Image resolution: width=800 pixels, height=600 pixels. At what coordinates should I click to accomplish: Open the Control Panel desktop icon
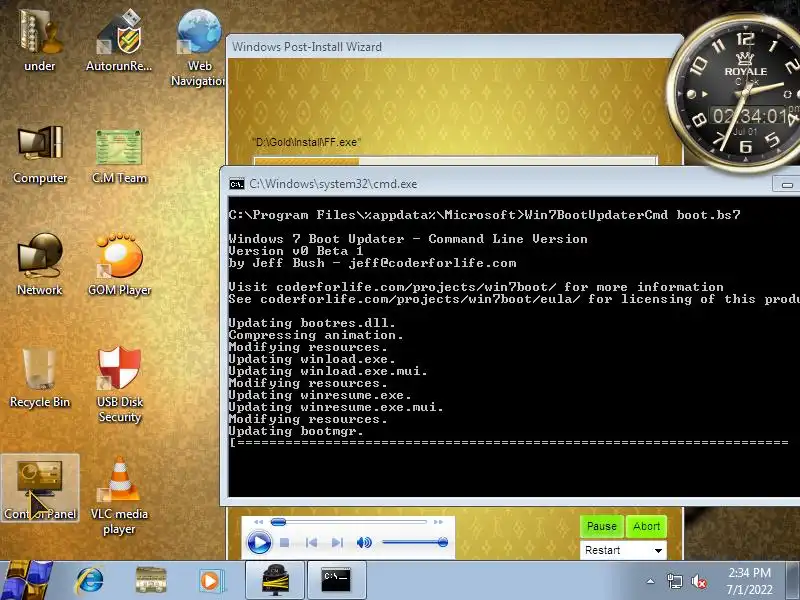pos(40,488)
